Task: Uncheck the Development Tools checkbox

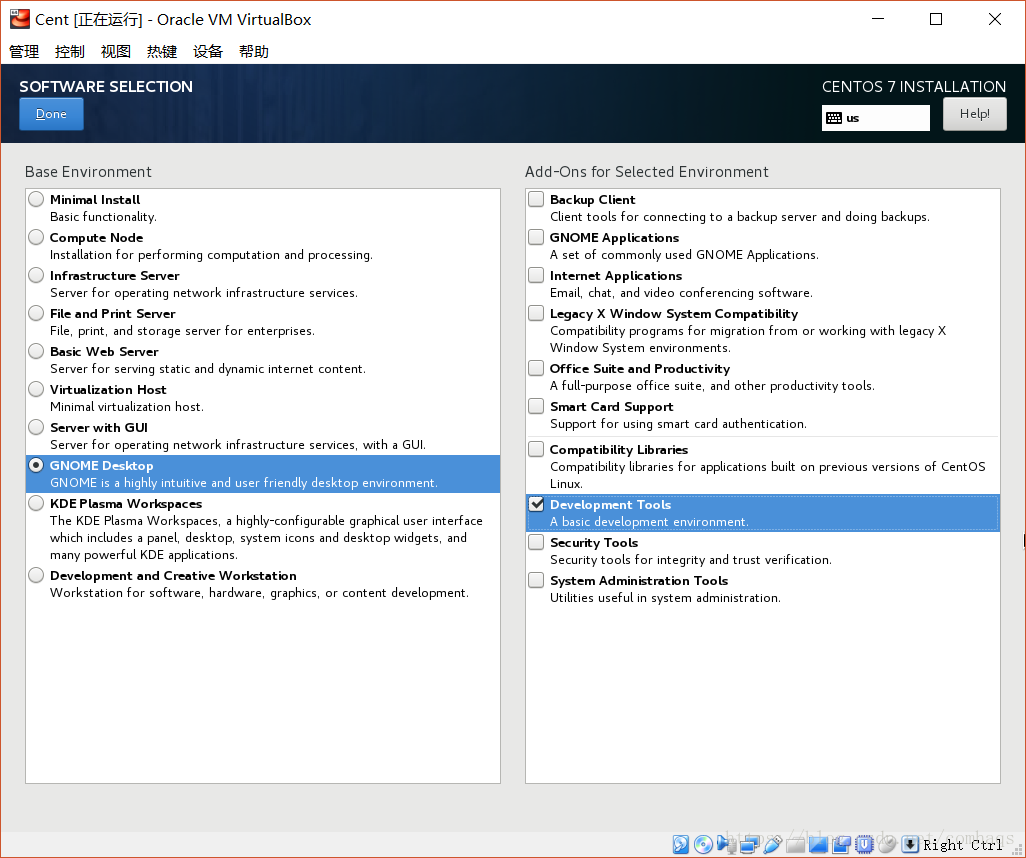Action: coord(536,503)
